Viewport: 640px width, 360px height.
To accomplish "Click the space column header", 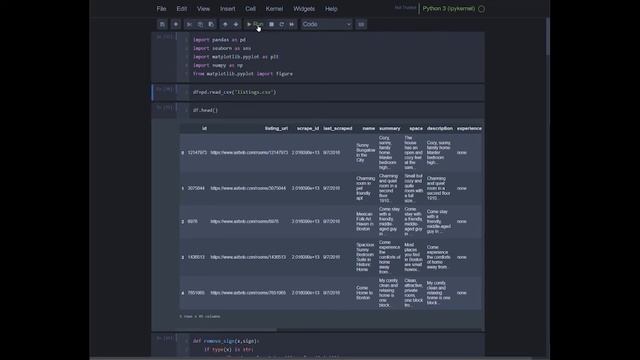I will (416, 129).
